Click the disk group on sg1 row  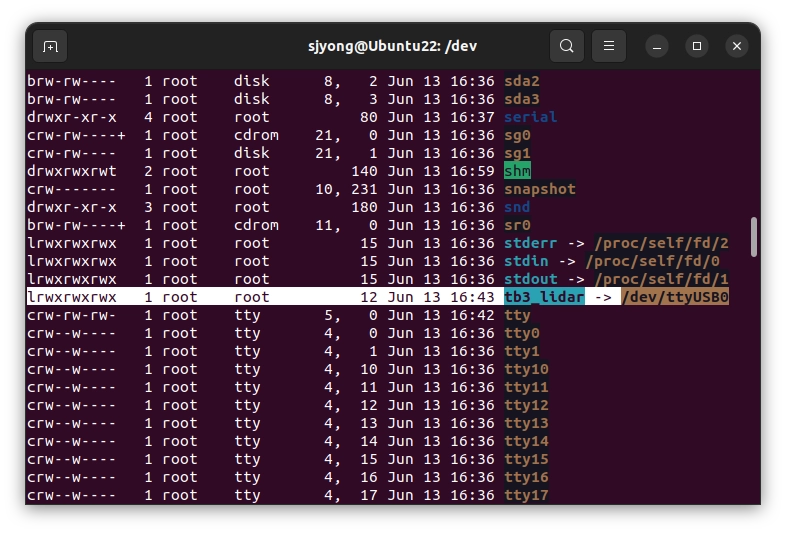(x=252, y=153)
